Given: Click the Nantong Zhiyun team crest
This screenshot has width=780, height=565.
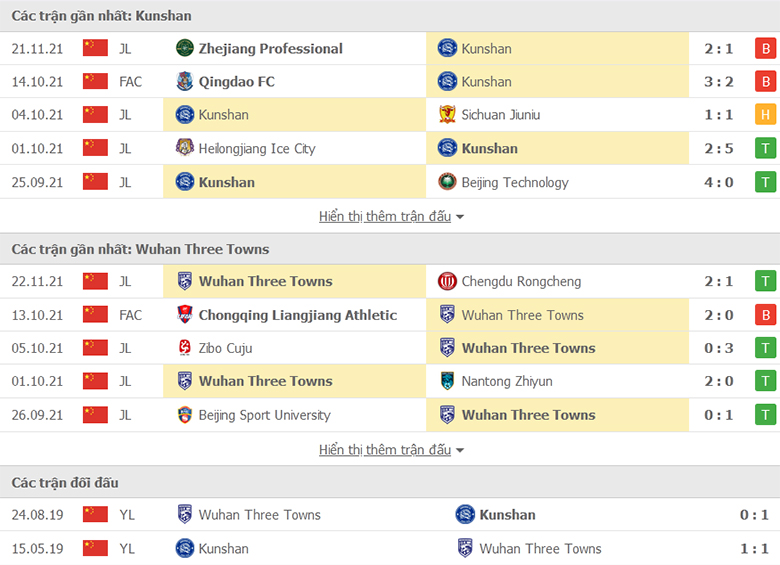Looking at the screenshot, I should [x=447, y=381].
